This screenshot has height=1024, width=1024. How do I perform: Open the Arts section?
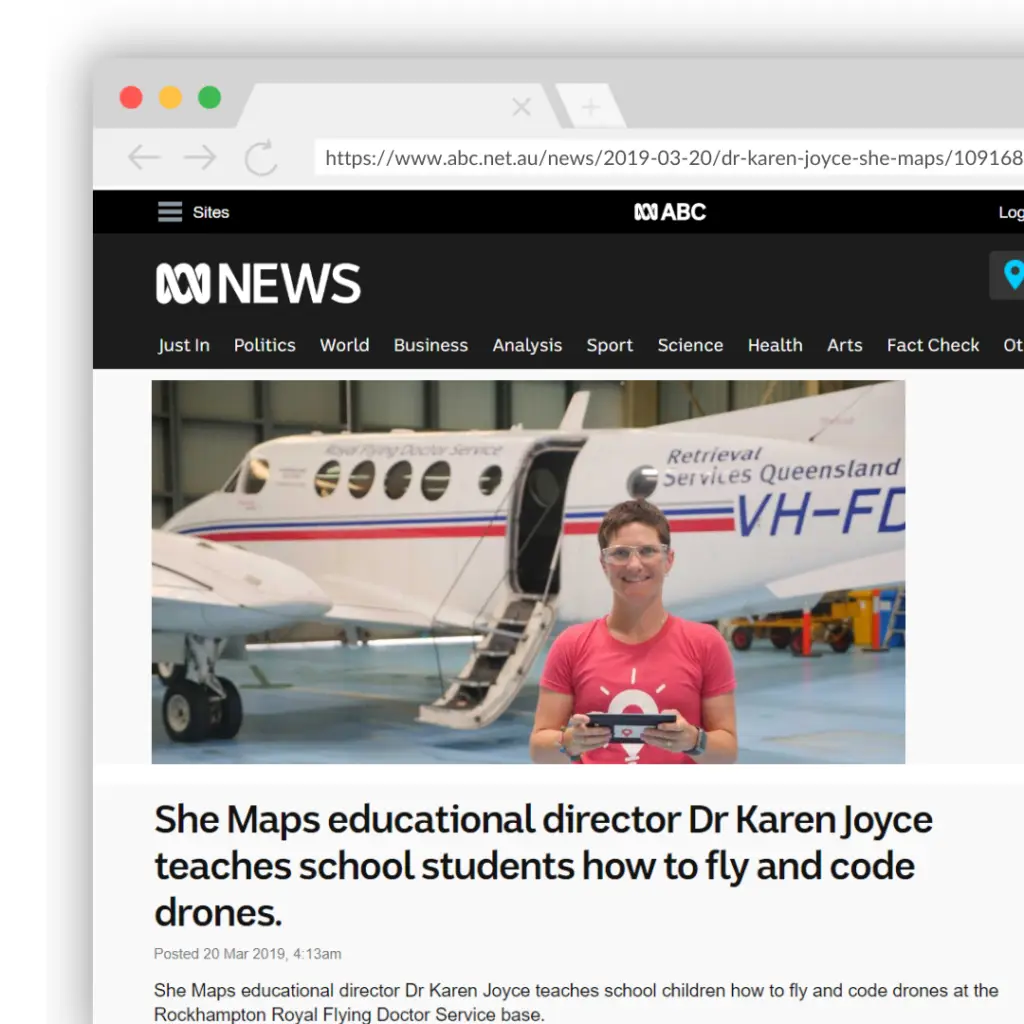[x=844, y=345]
